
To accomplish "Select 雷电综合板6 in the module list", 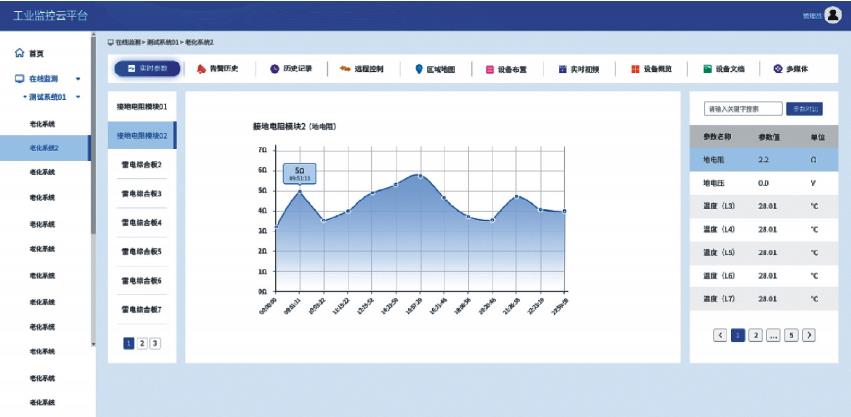I will 142,281.
